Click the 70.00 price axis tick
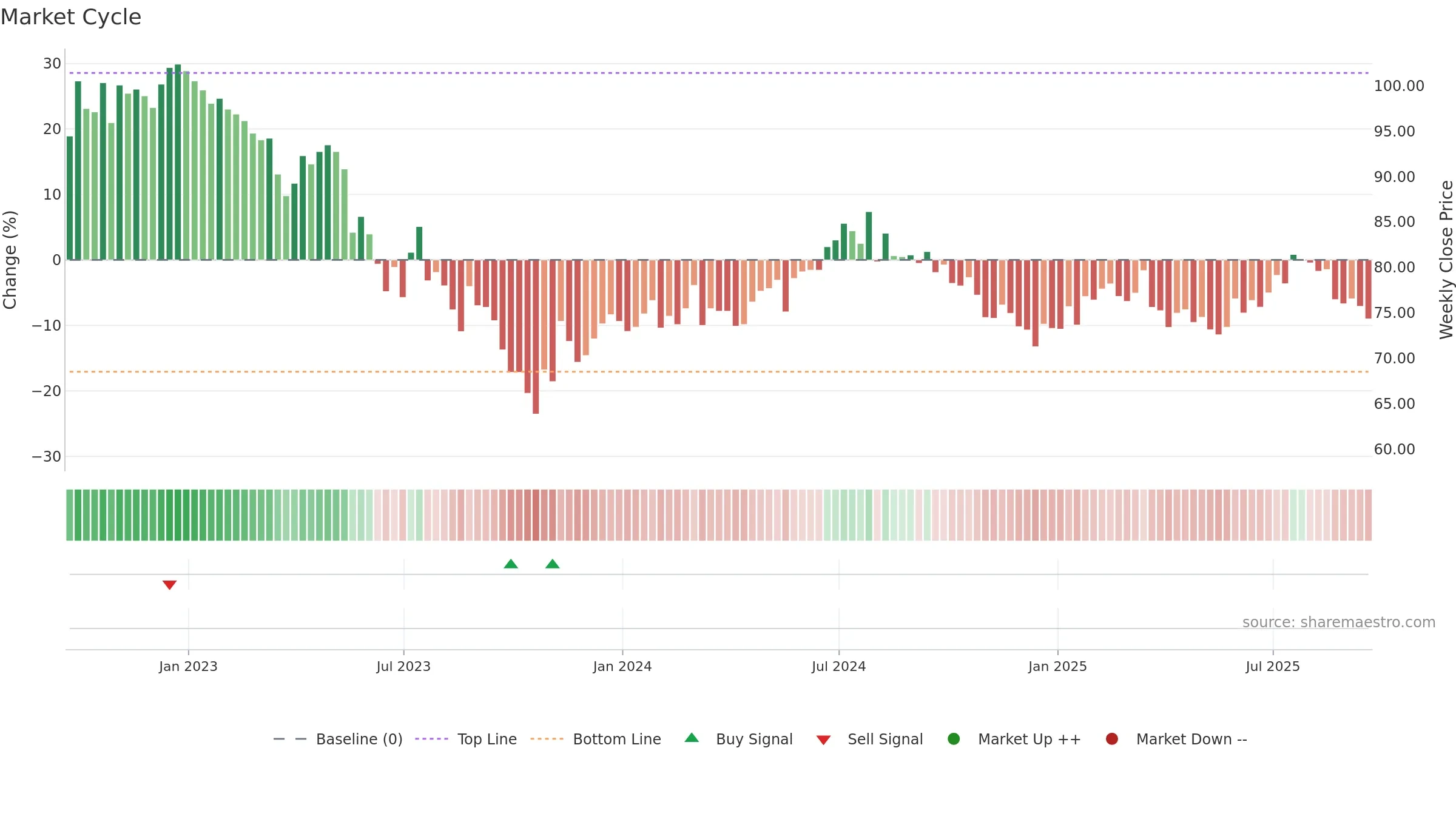The image size is (1456, 819). tap(1395, 358)
